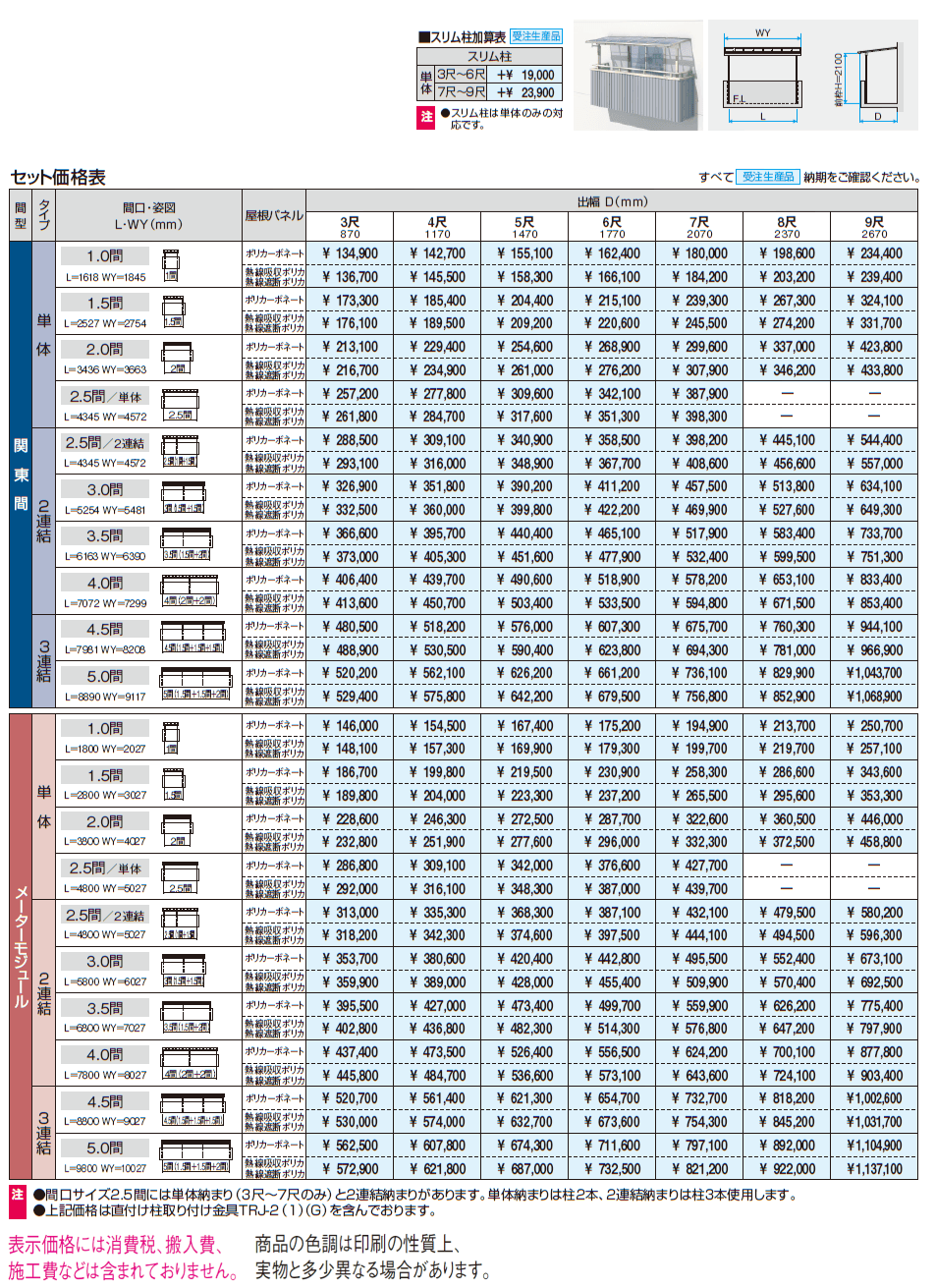Click 受注生産品 badge beside スリム柱加算表 title
Screen dimensions: 936x1288
[x=535, y=36]
